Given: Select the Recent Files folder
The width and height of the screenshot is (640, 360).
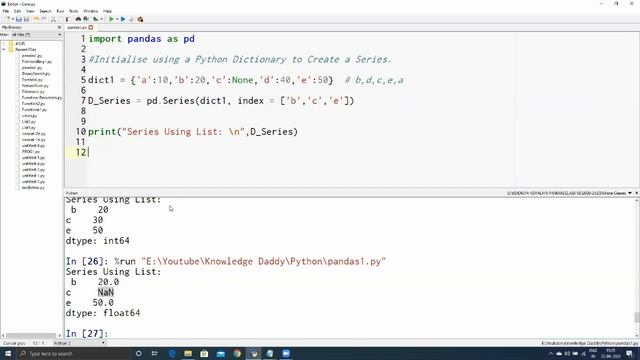Looking at the screenshot, I should [25, 49].
